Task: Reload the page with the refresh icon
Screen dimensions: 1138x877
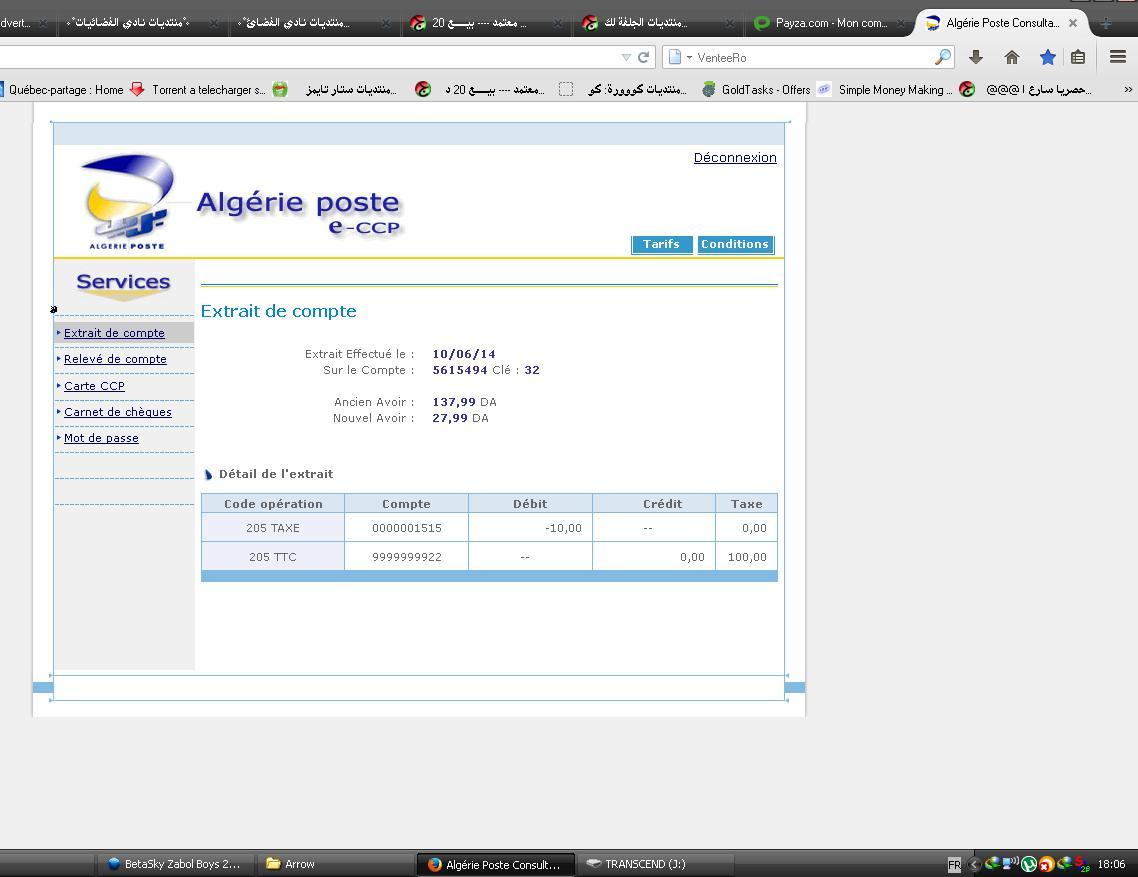Action: tap(643, 57)
